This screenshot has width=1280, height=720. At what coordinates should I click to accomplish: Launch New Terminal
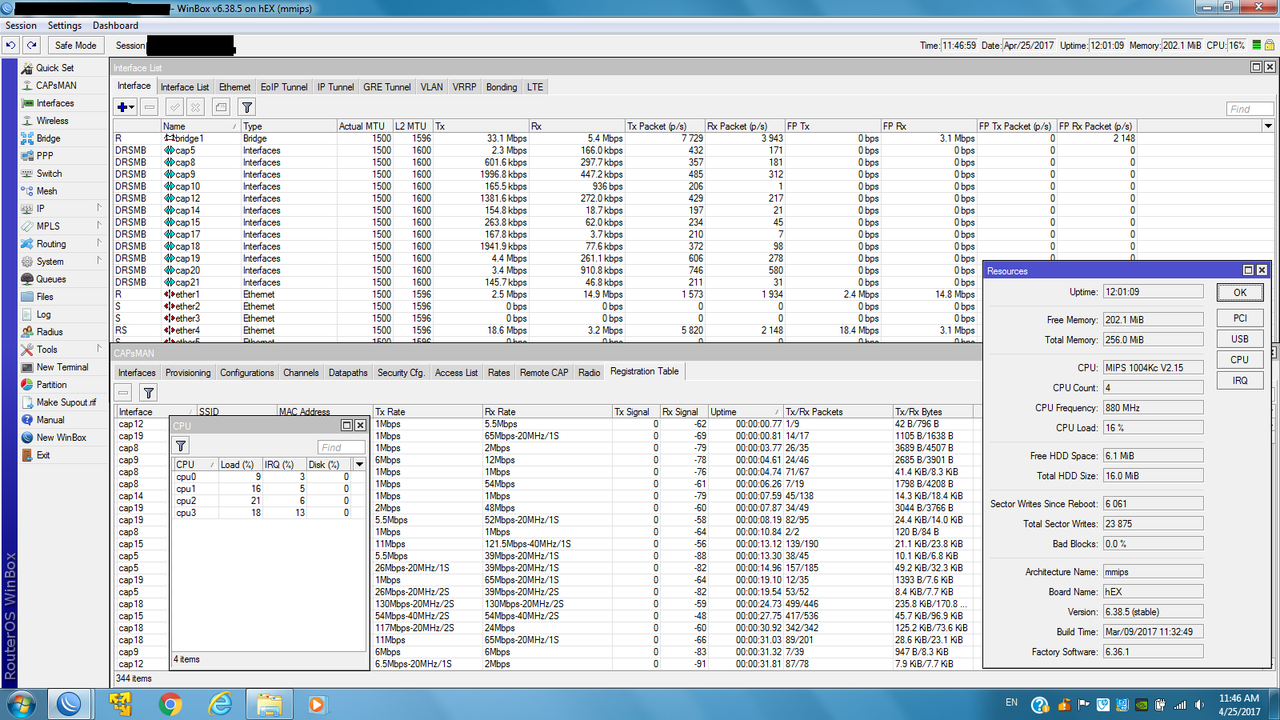(62, 367)
